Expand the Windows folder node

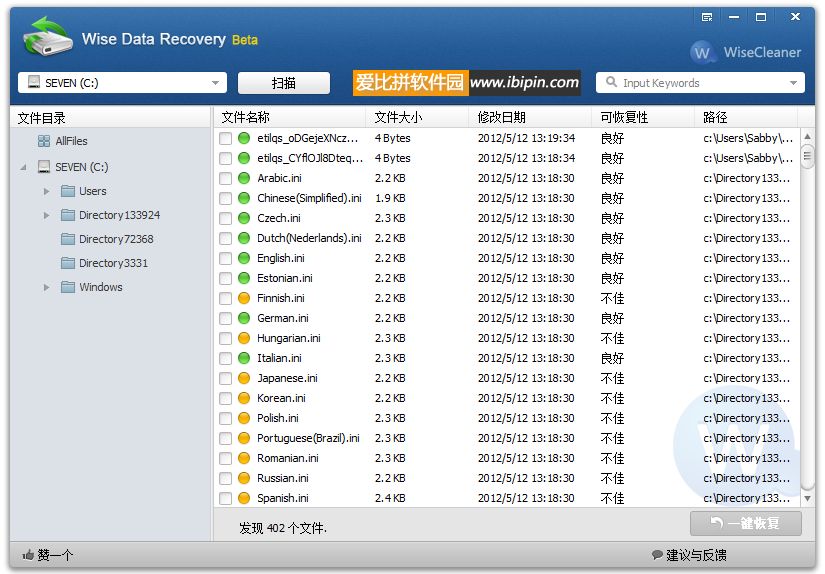pos(46,287)
